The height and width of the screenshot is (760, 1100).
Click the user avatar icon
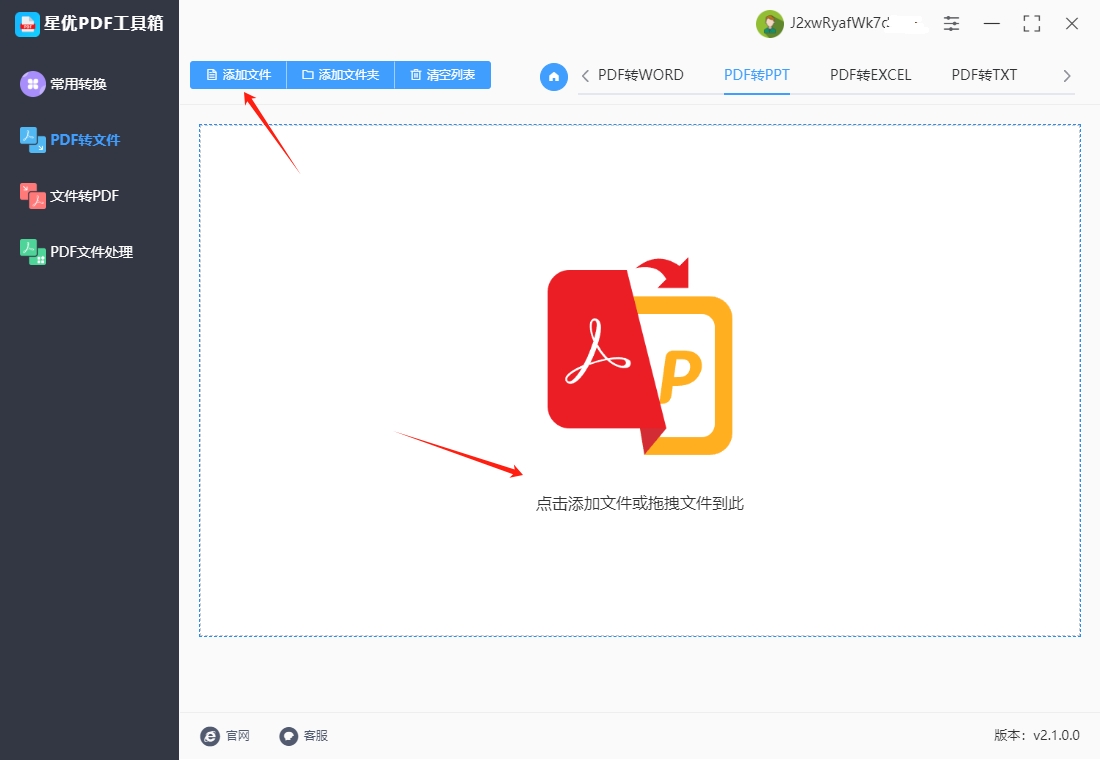pos(770,24)
